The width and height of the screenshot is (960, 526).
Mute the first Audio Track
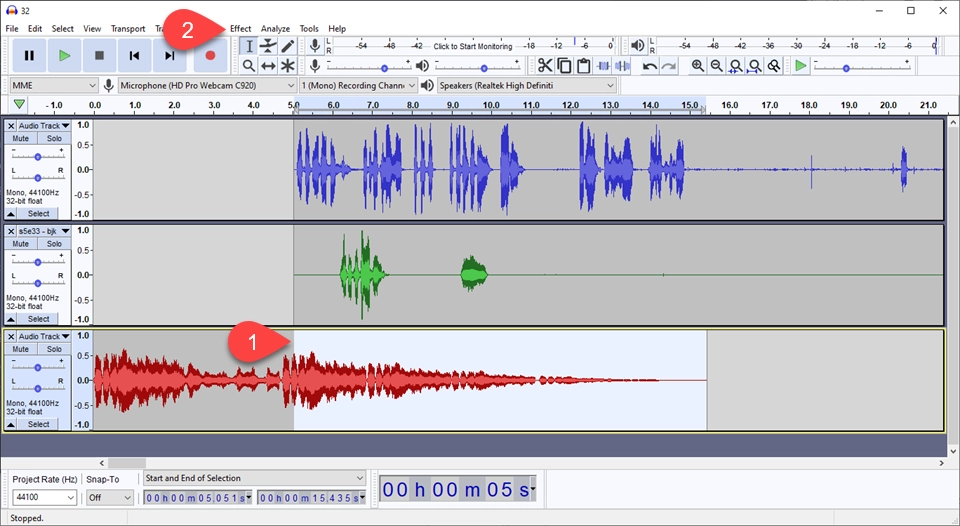tap(21, 139)
